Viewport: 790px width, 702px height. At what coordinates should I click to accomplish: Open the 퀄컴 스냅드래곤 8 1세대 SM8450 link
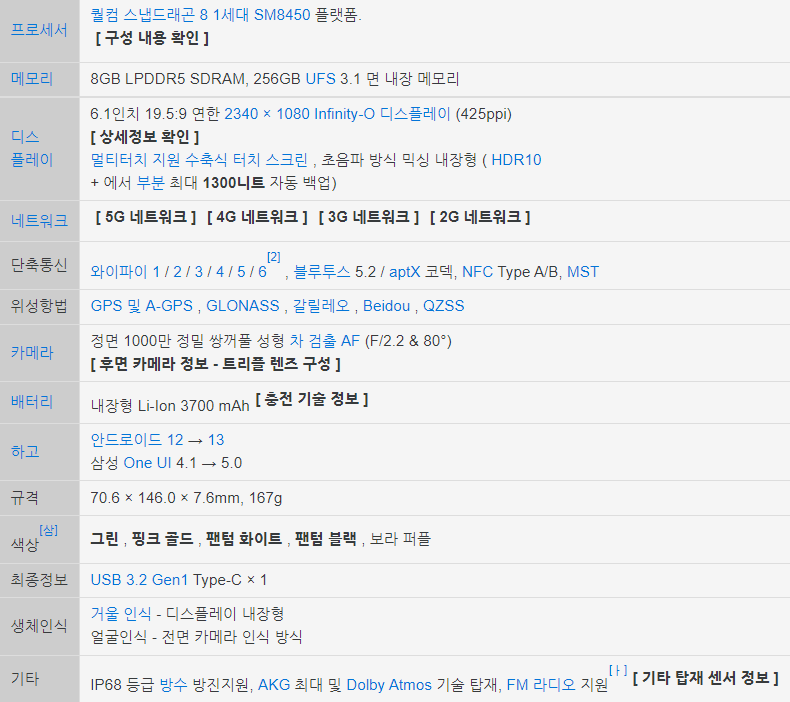coord(200,15)
